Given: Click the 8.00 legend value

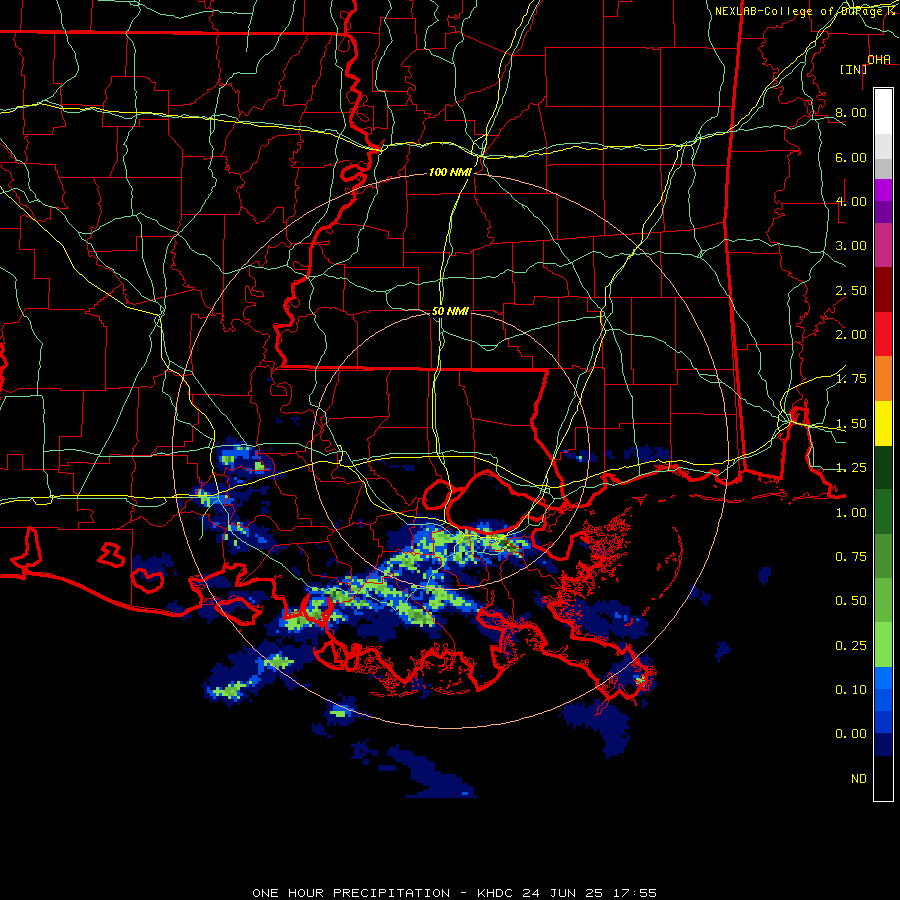Looking at the screenshot, I should point(851,112).
